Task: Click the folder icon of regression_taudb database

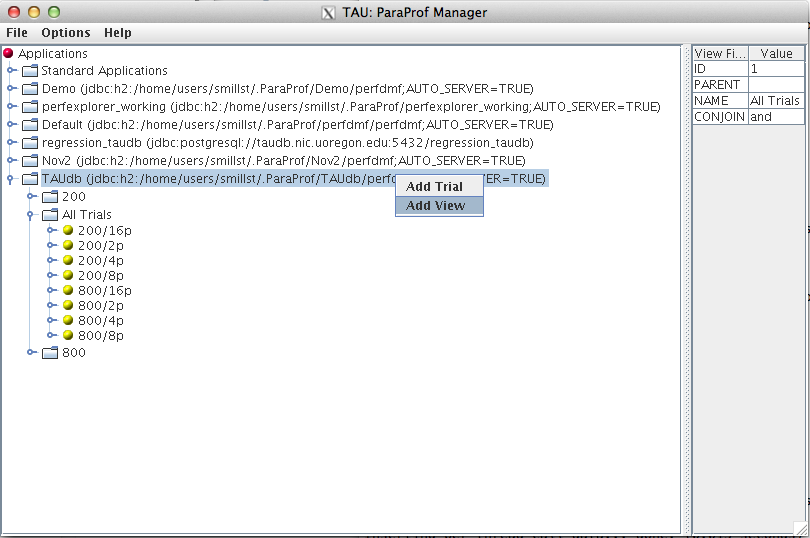Action: [29, 143]
